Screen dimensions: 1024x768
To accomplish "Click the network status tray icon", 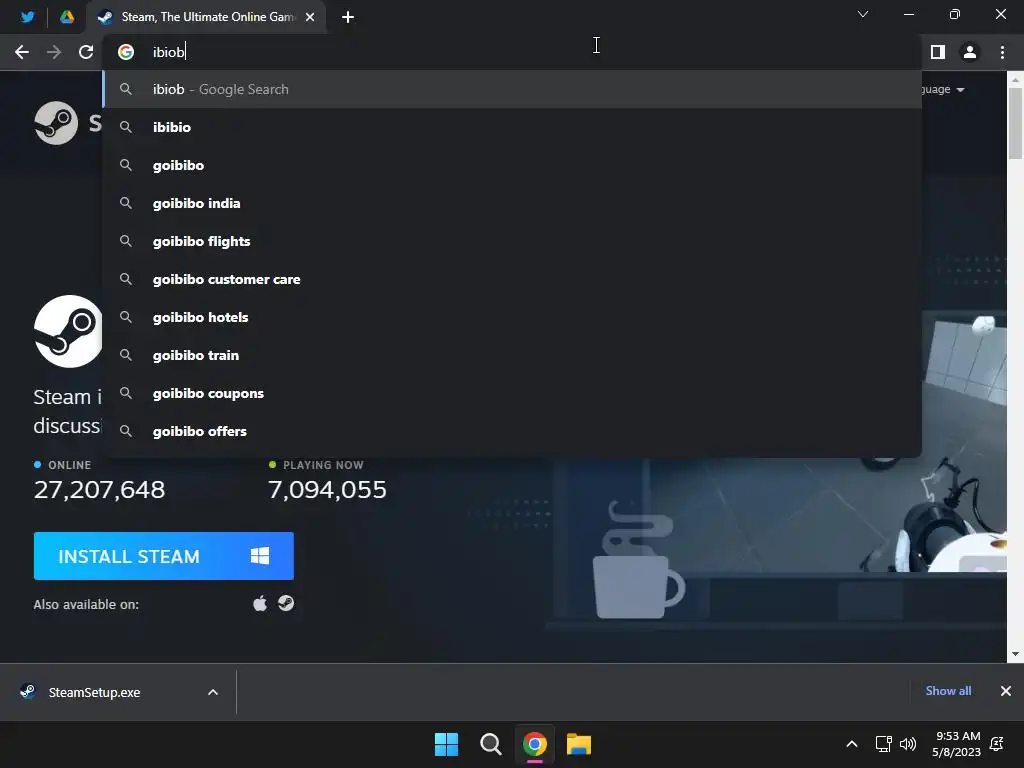I will (x=884, y=744).
